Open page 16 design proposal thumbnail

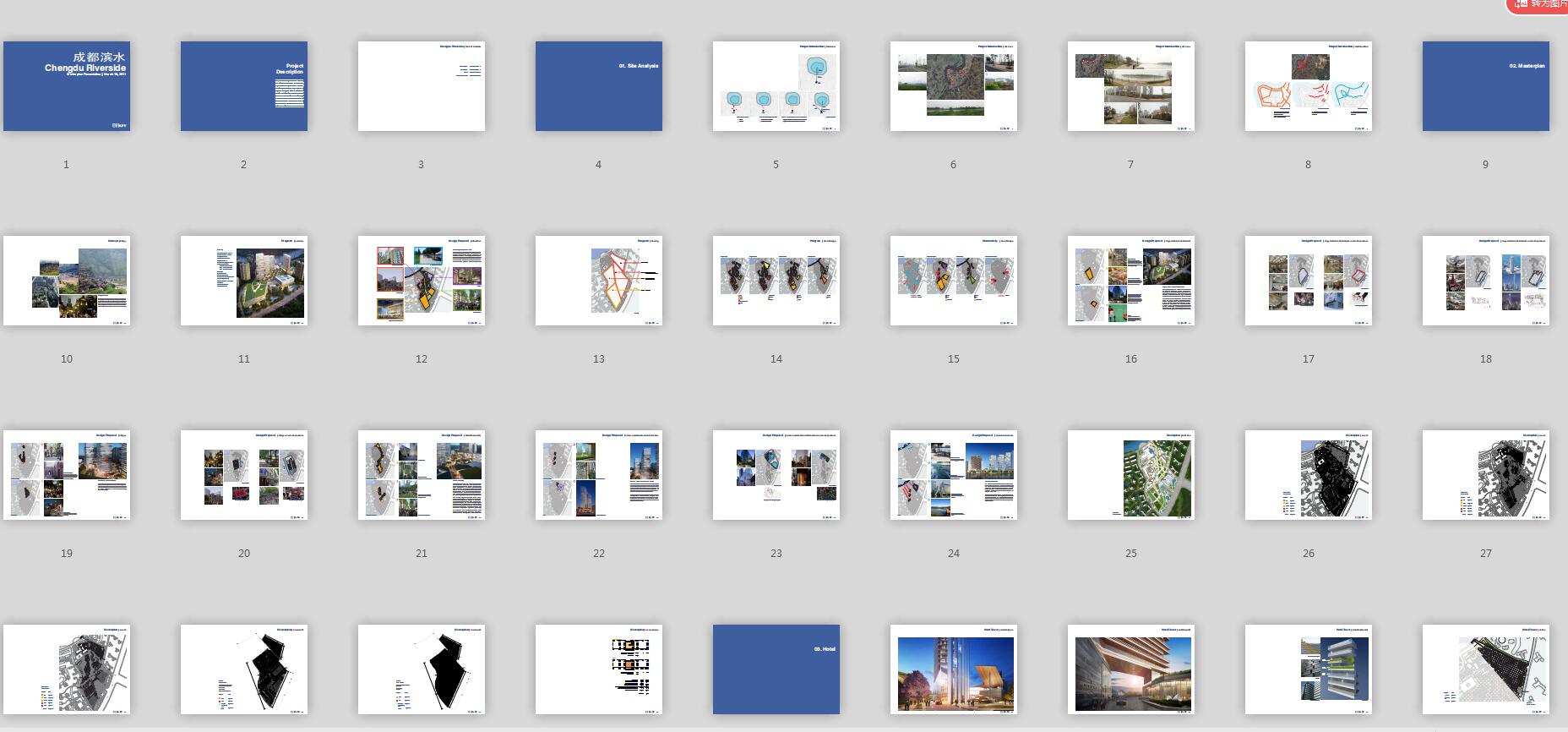point(1131,281)
